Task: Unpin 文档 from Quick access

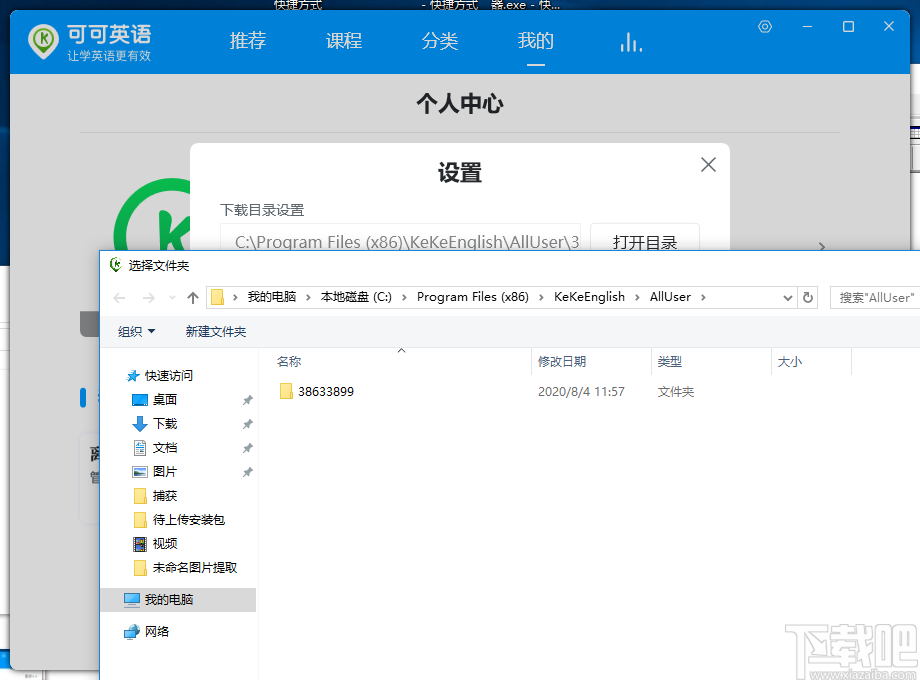Action: click(x=247, y=447)
